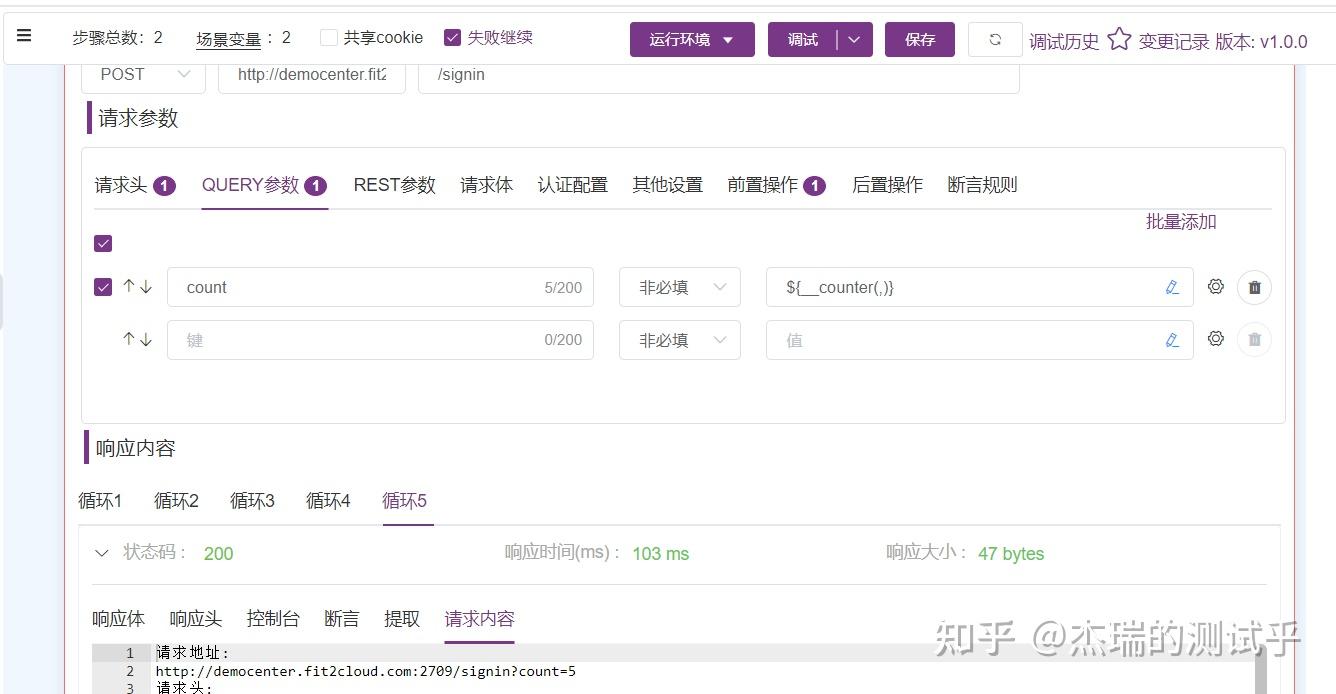Screen dimensions: 1336x694
Task: Open the 控制台 response tab
Action: pos(272,618)
